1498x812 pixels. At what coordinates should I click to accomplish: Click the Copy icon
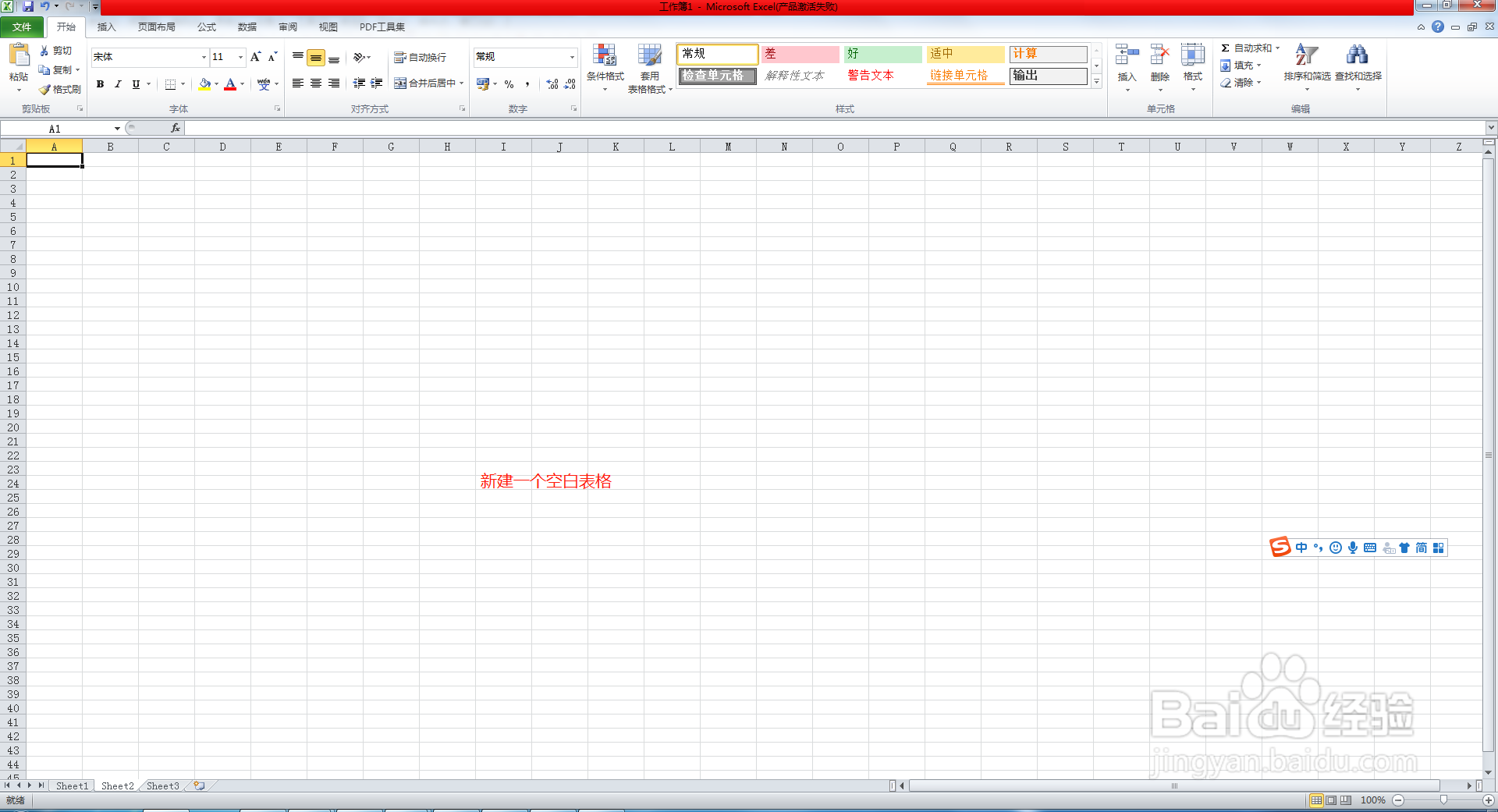pos(44,70)
